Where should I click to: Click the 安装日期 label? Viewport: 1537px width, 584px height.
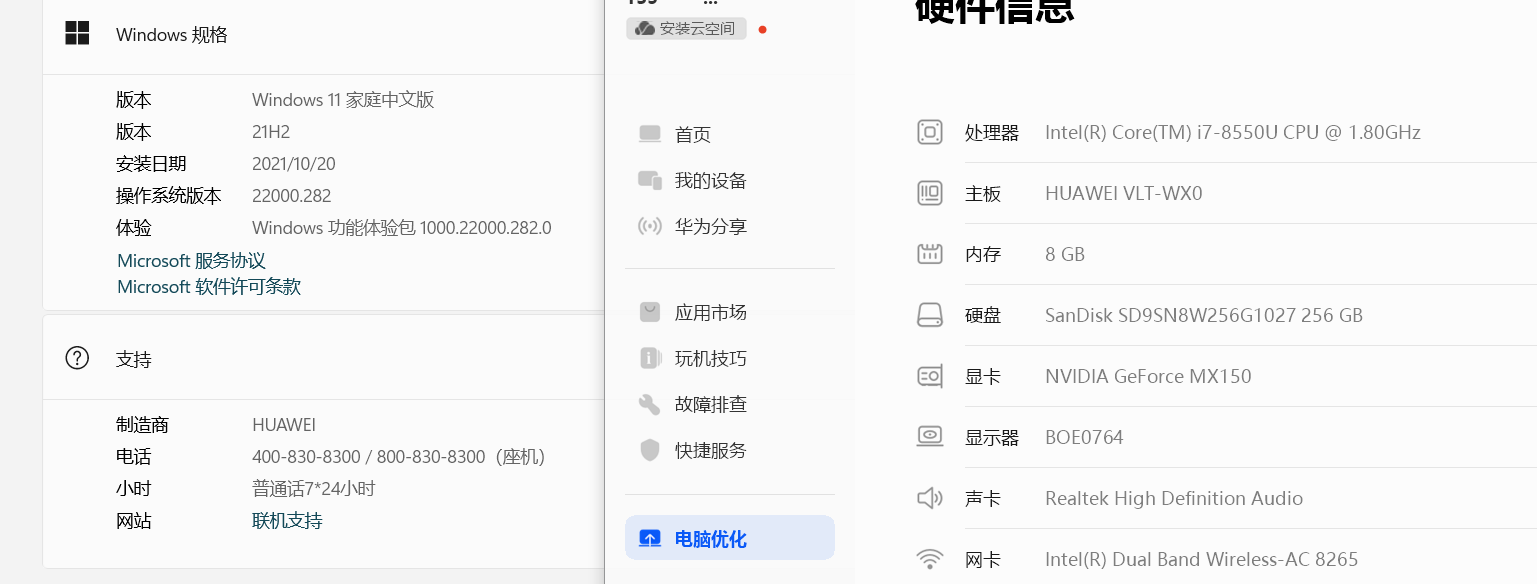[151, 164]
